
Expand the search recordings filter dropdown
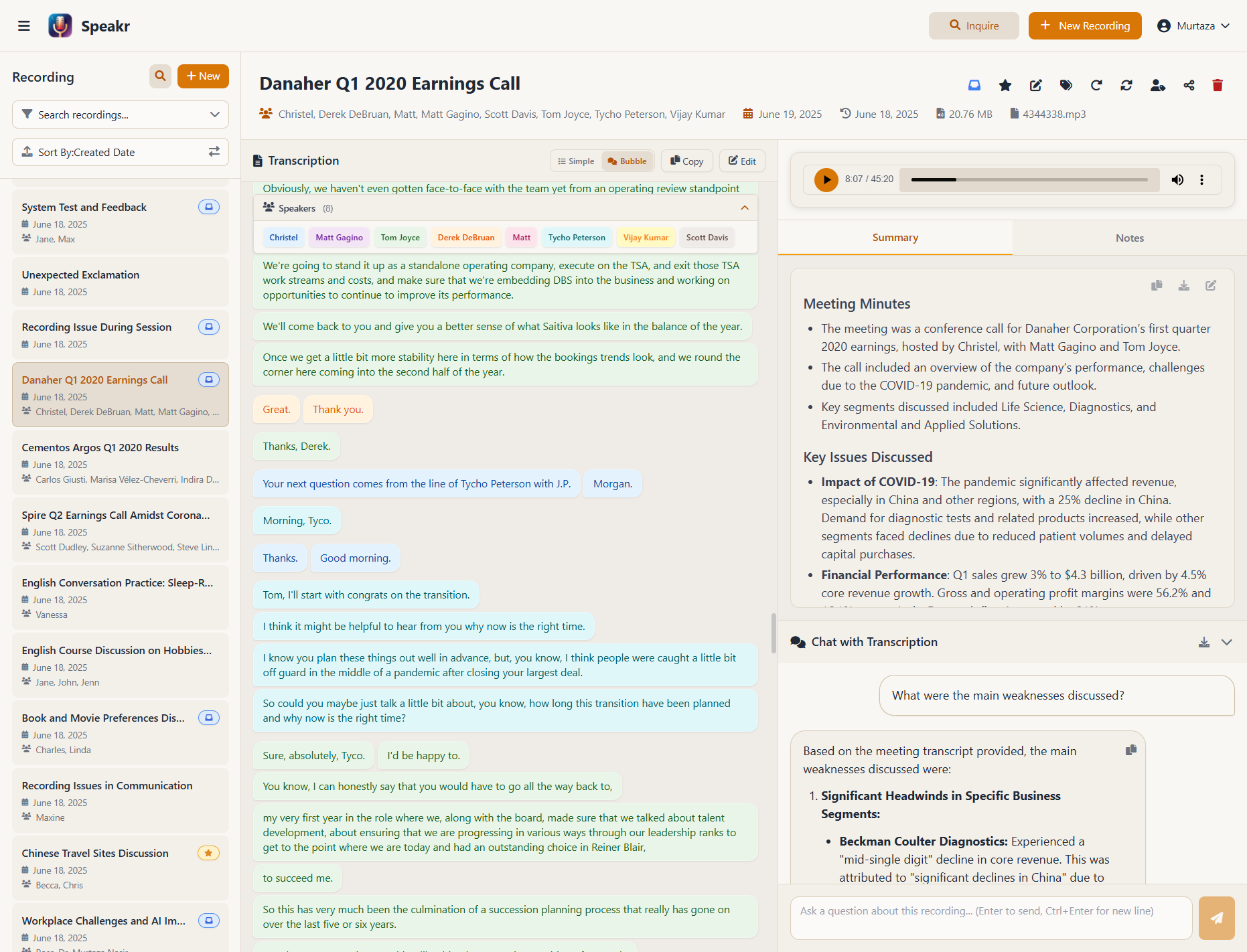214,114
